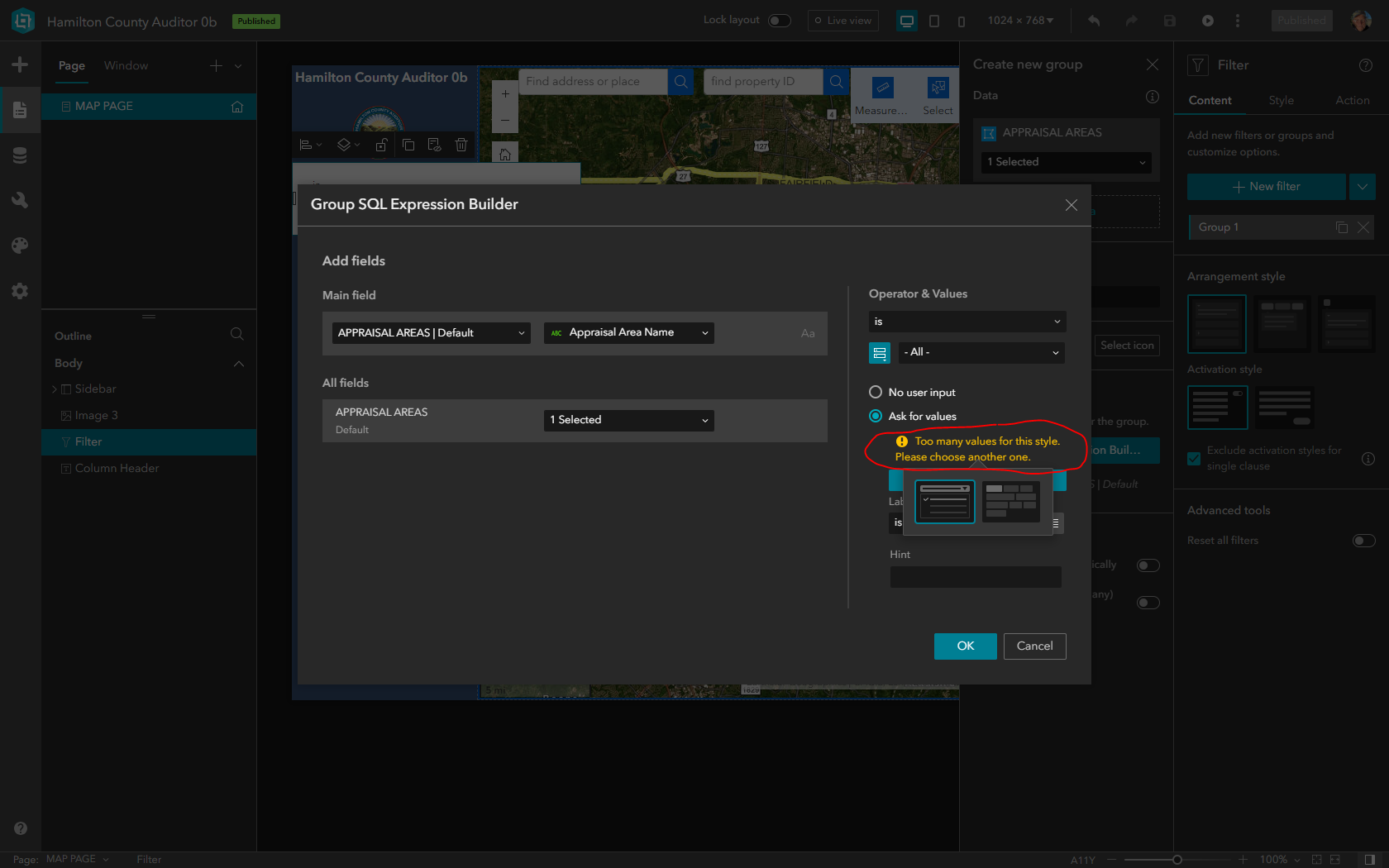Open the Style tab in the Filter panel
The height and width of the screenshot is (868, 1389).
1280,100
